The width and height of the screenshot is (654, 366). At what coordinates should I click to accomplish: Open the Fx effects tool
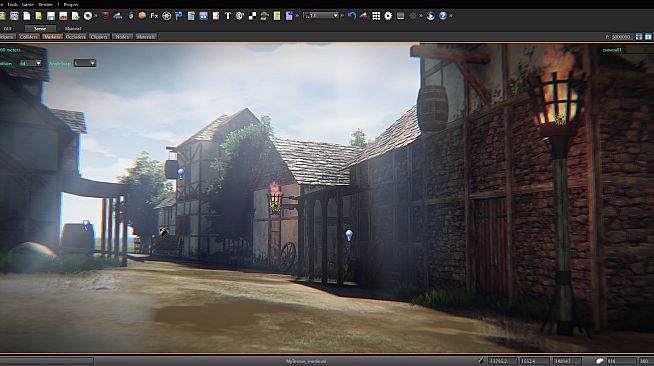pyautogui.click(x=154, y=16)
